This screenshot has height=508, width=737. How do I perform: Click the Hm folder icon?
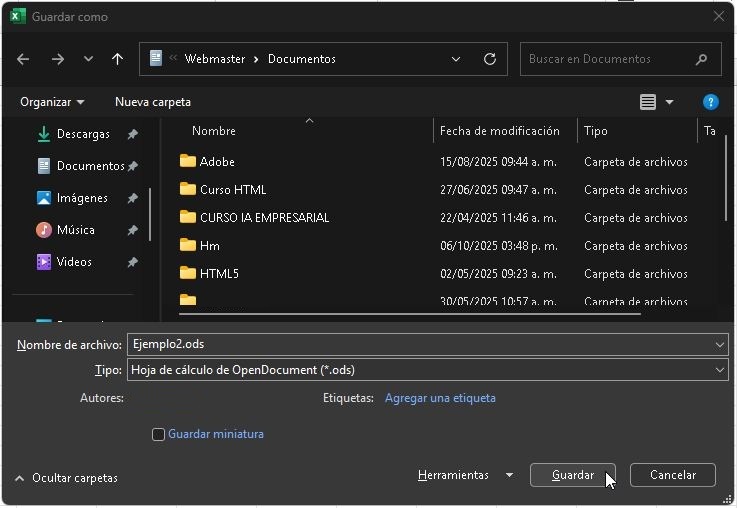tap(188, 245)
